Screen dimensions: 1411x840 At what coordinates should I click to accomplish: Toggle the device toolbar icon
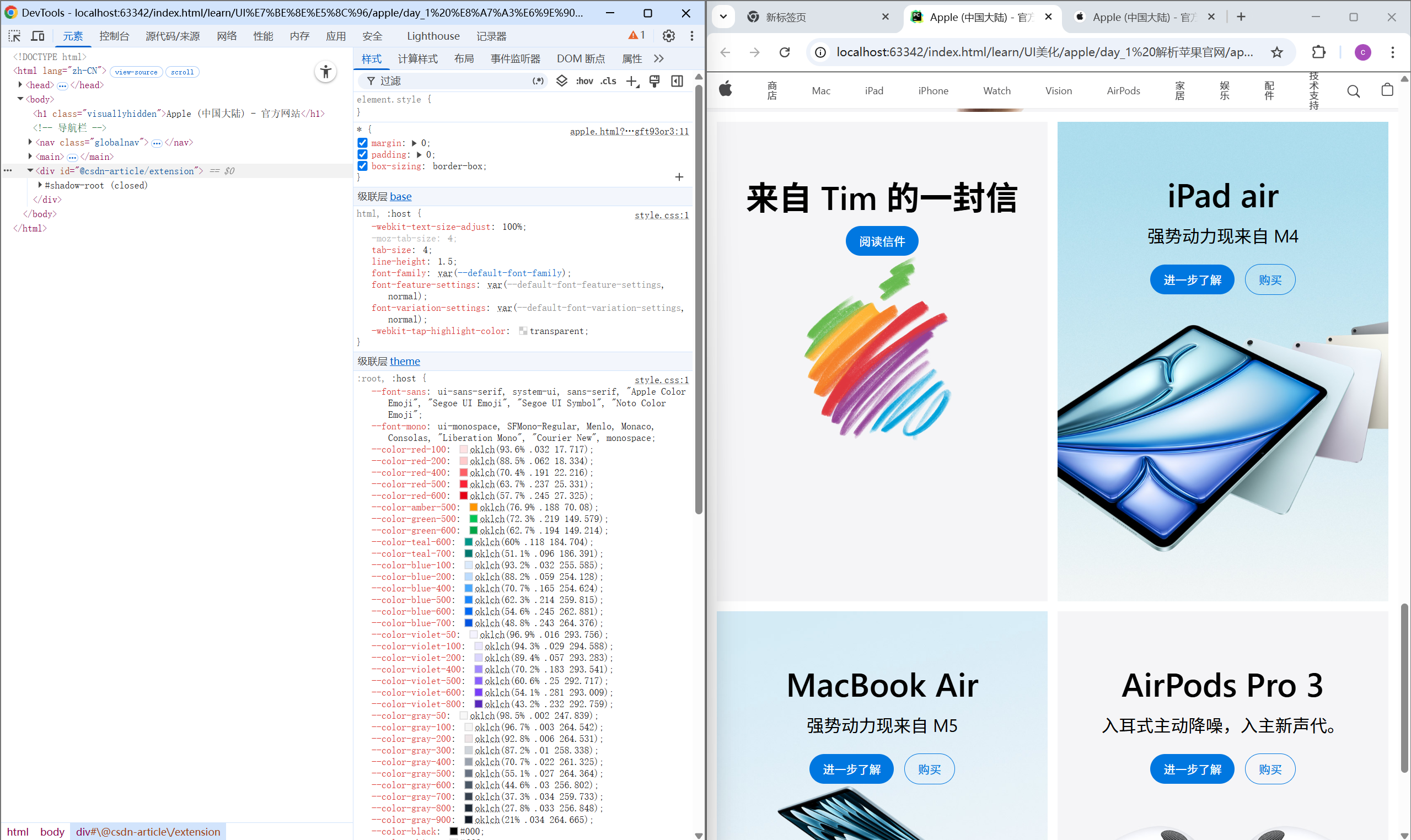[37, 36]
